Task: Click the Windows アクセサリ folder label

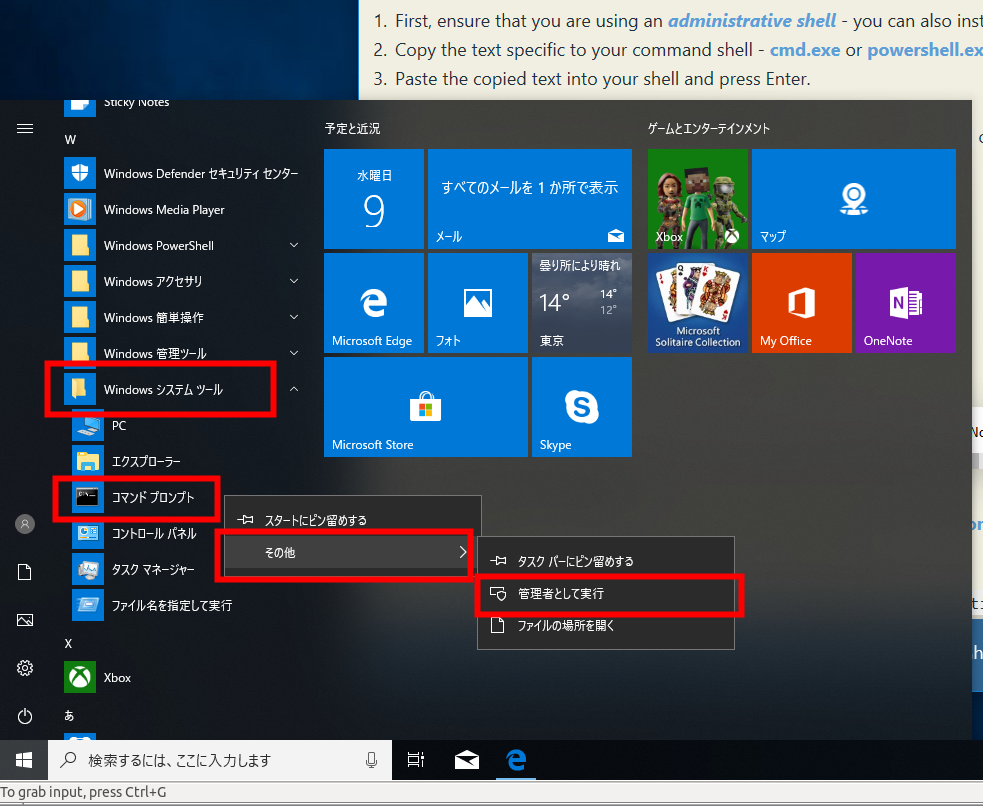Action: point(153,281)
